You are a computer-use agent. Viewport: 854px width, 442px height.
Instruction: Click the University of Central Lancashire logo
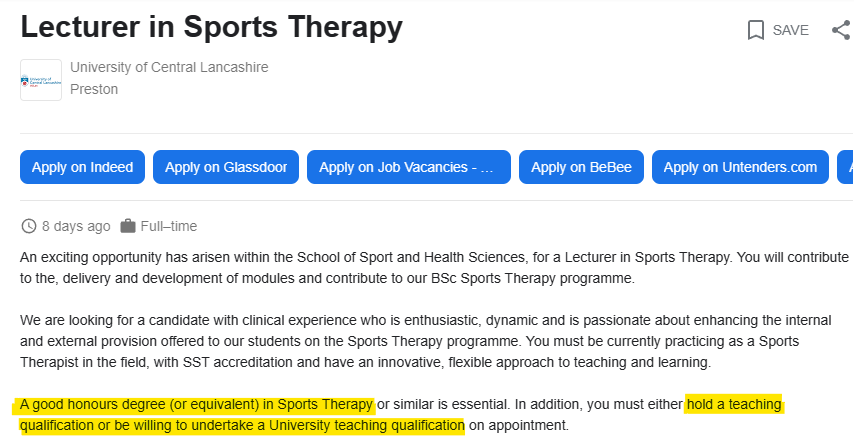click(x=40, y=79)
